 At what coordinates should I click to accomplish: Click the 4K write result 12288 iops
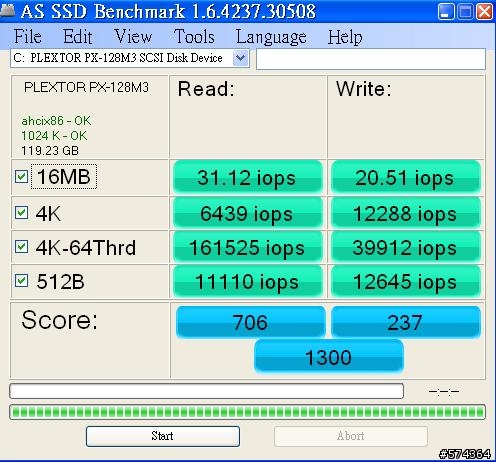pos(405,213)
